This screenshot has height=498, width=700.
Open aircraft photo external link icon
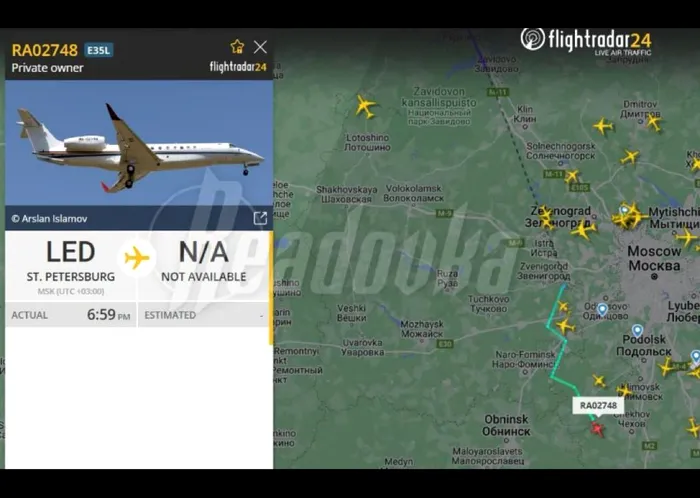coord(260,218)
